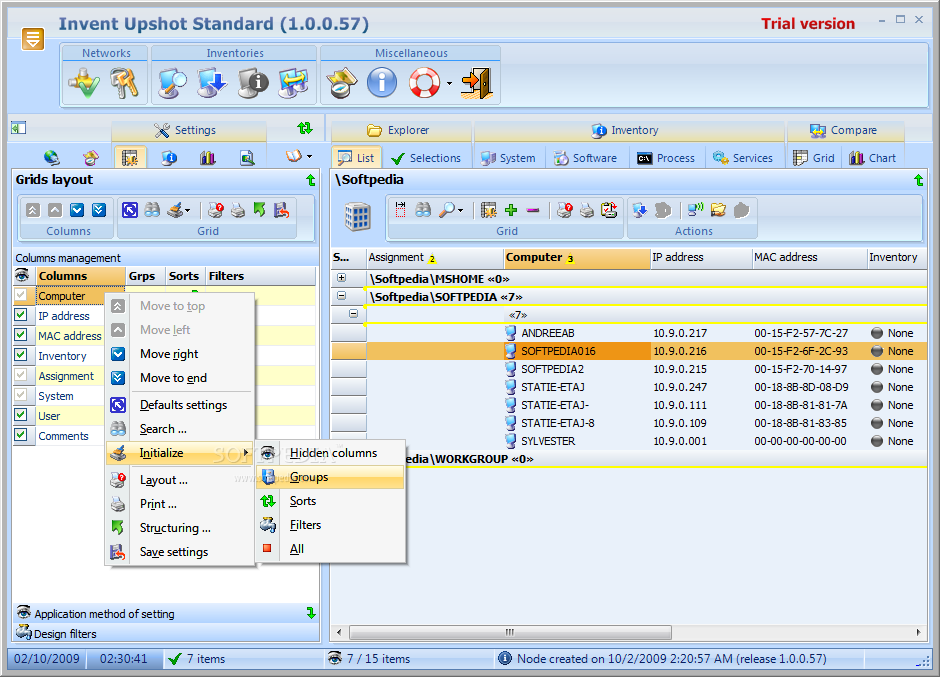Viewport: 940px width, 677px height.
Task: Open the magnifier search dropdown in grid toolbar
Action: (460, 210)
